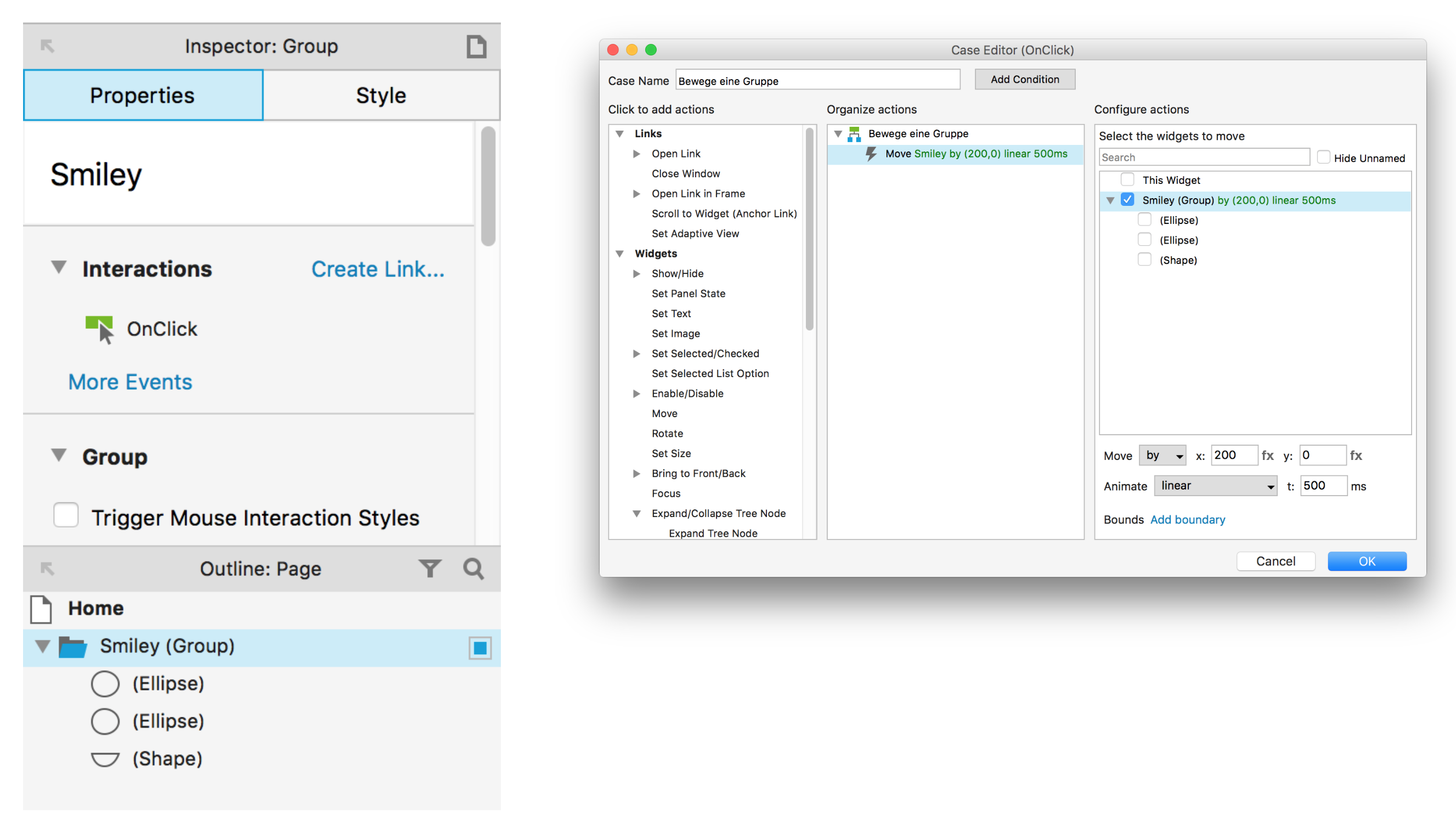Open fx expression editor for x value
Screen dimensions: 1456x831
[x=1267, y=456]
